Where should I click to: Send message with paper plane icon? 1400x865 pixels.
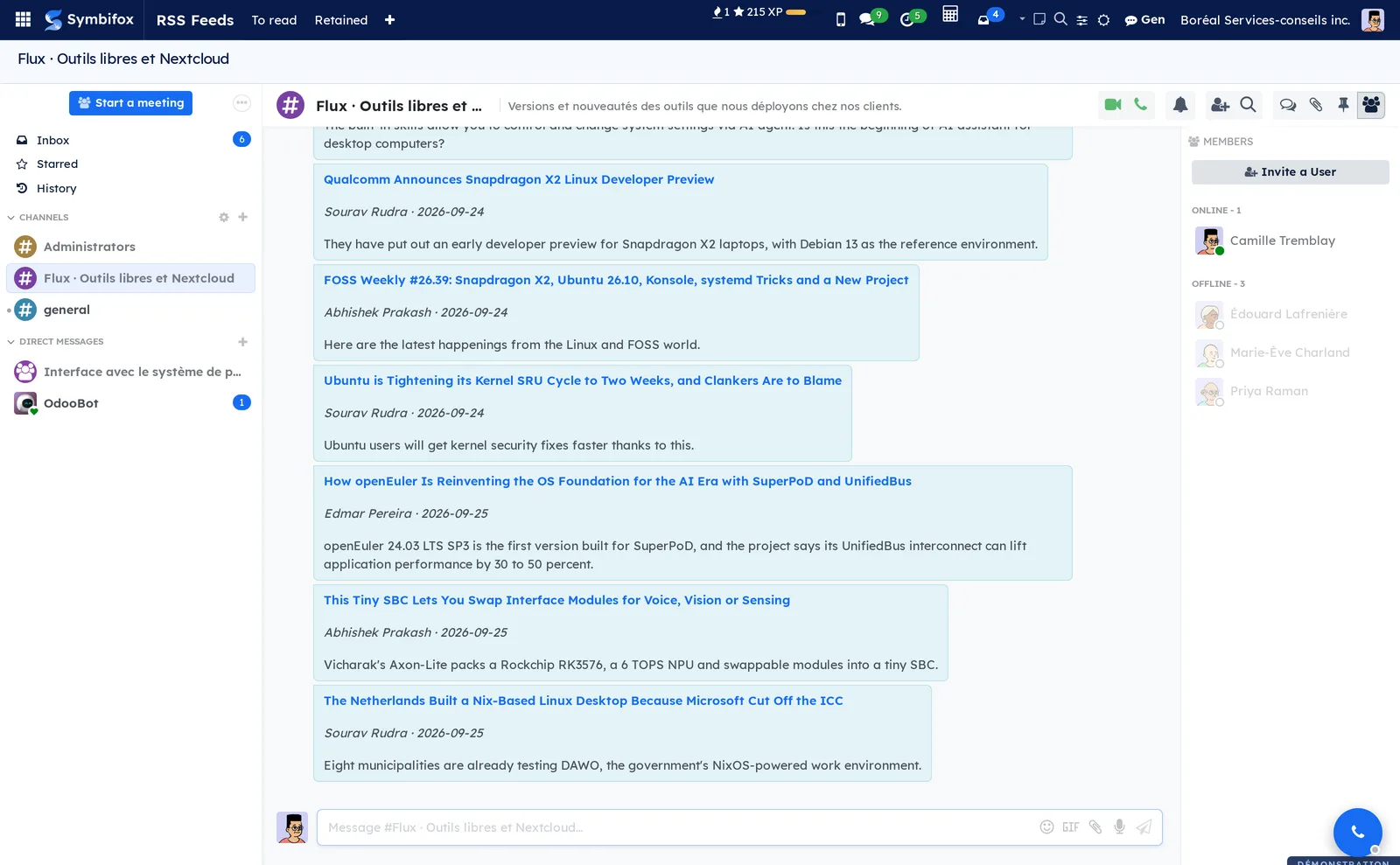tap(1144, 827)
